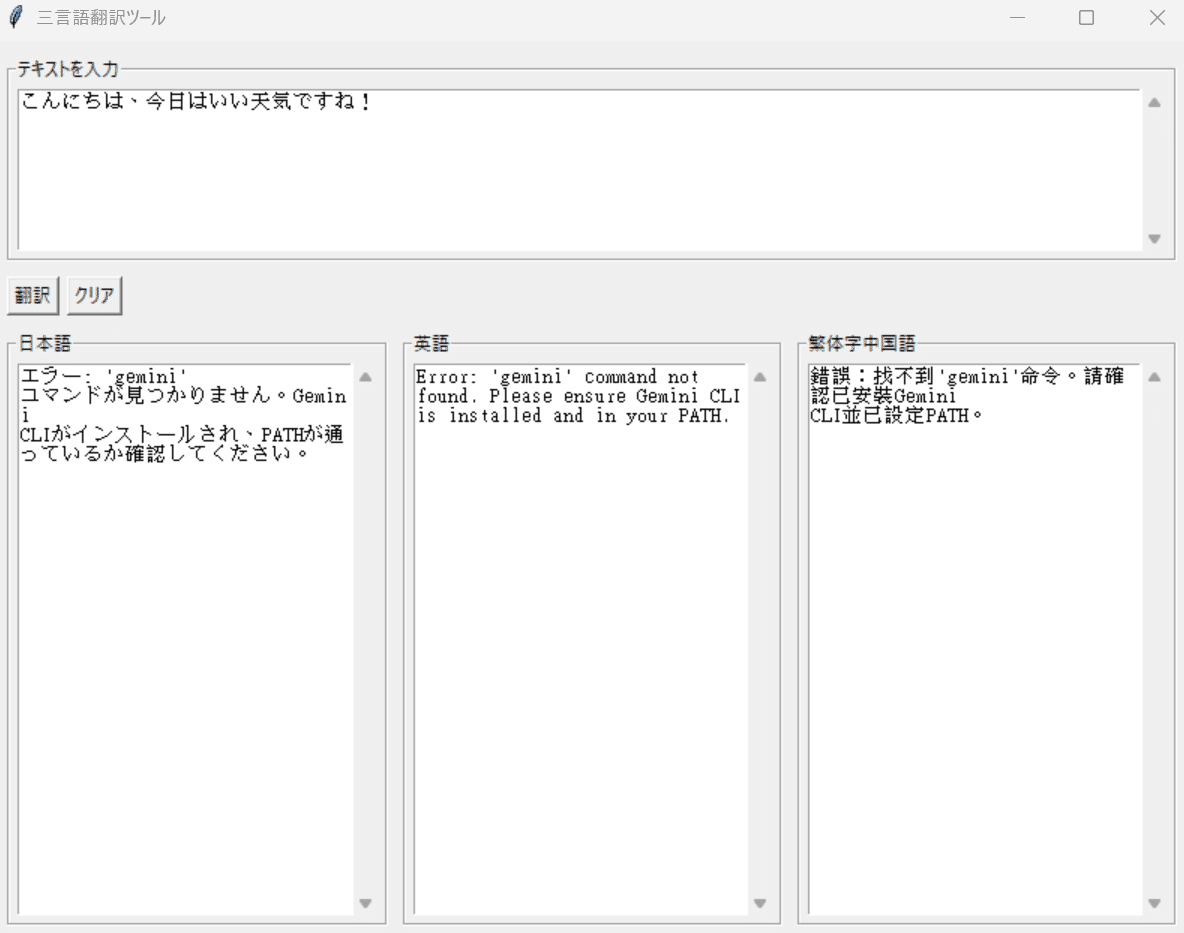
Task: Click the scroll-down arrow in the 日本語 panel
Action: click(x=367, y=903)
